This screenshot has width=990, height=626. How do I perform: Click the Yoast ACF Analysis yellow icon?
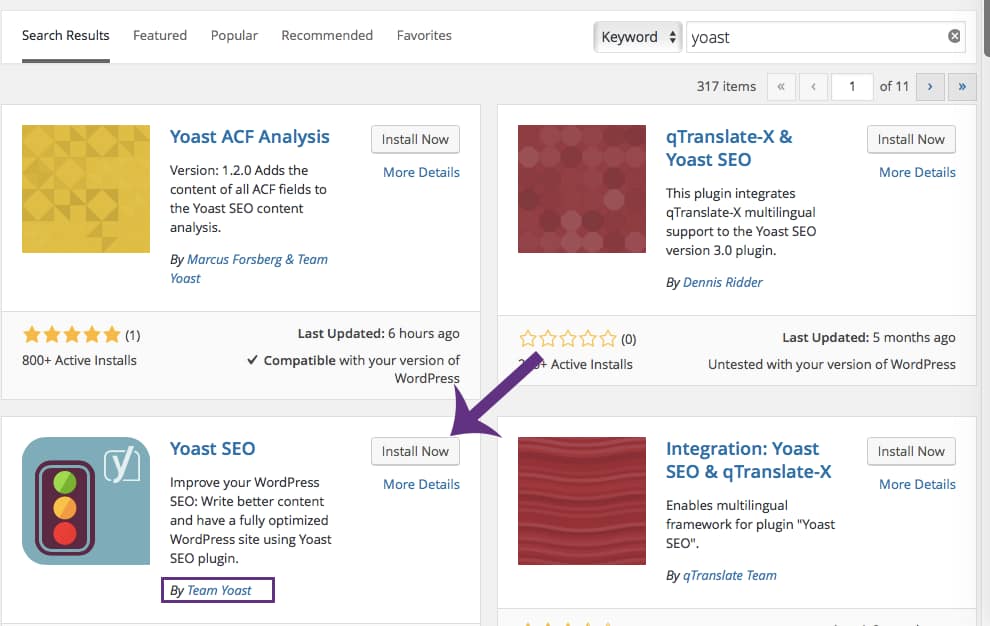[86, 189]
